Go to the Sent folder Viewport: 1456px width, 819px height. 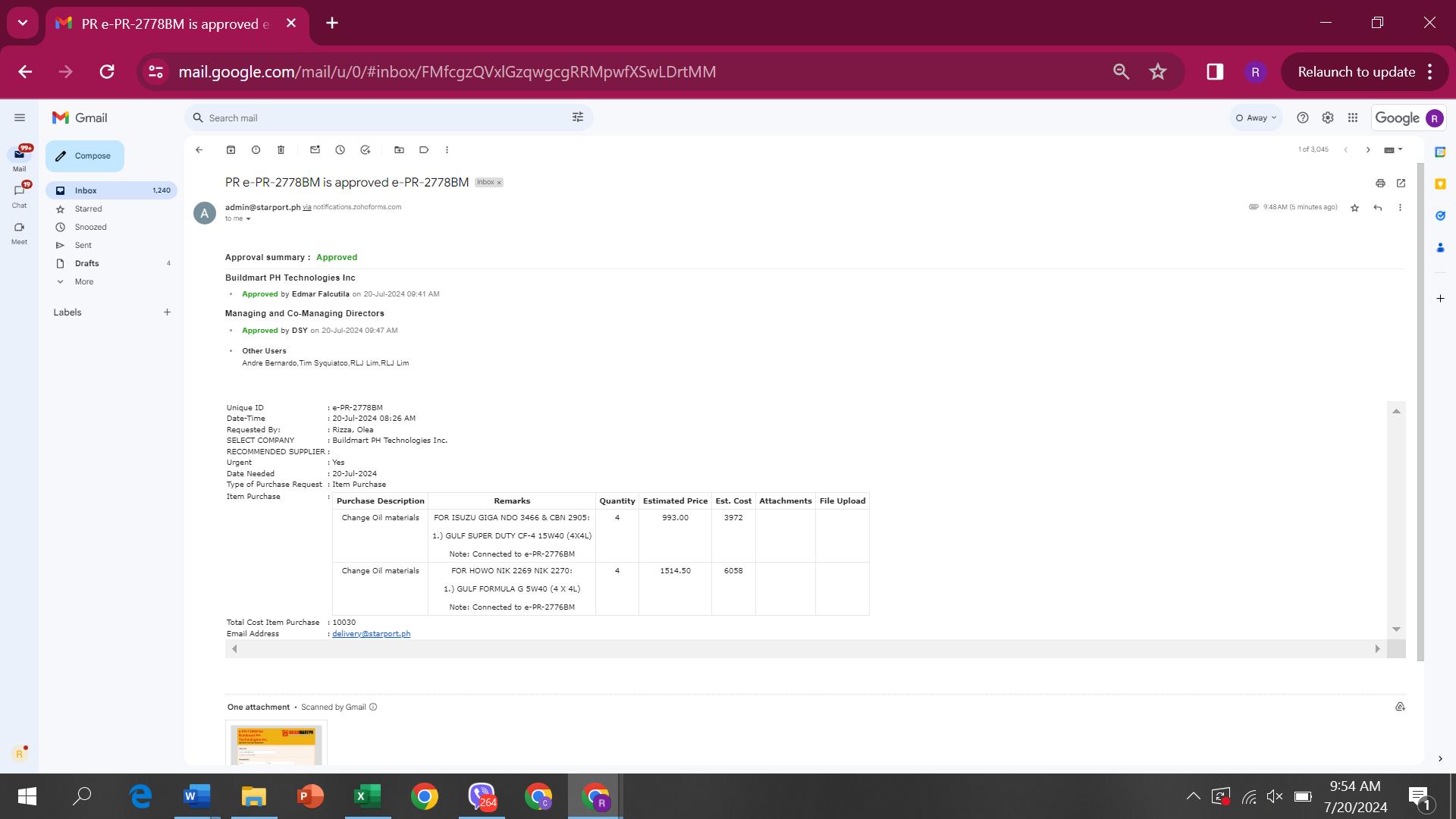coord(83,246)
